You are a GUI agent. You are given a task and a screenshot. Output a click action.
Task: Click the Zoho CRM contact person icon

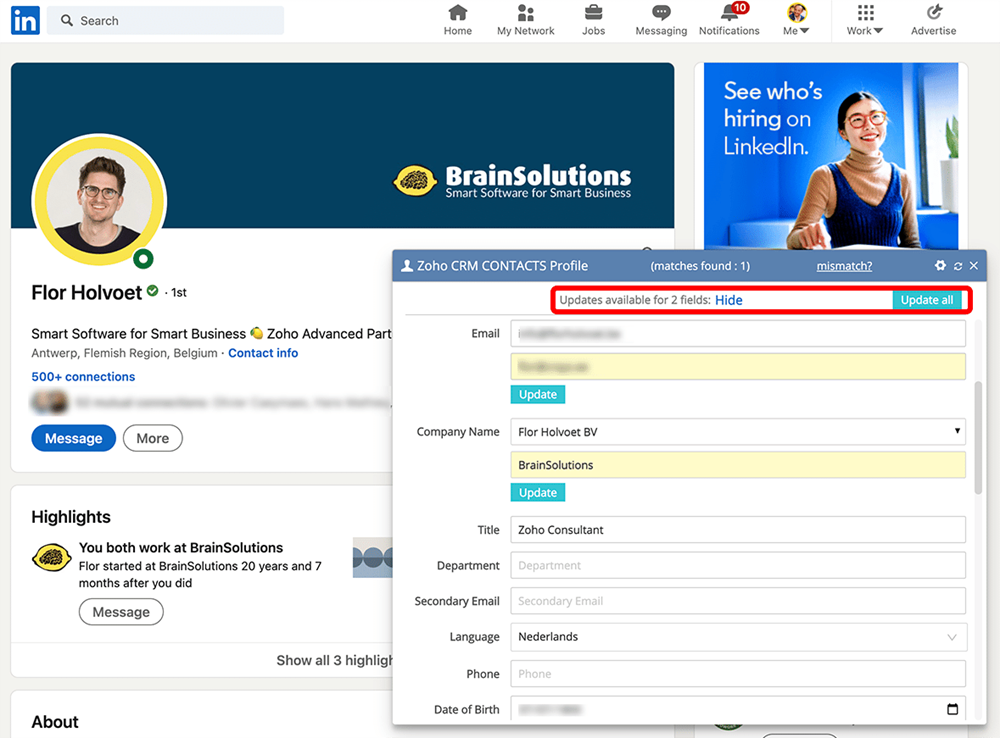(406, 266)
